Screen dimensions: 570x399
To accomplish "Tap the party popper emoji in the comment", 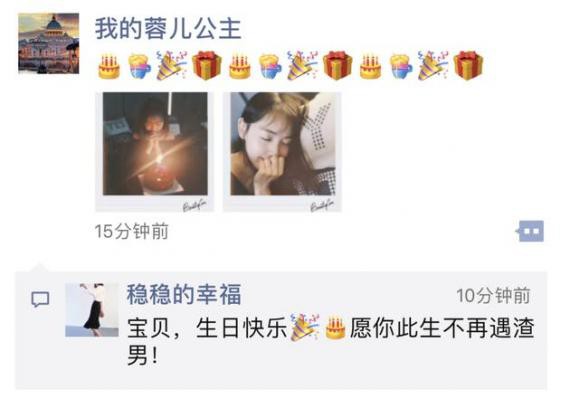I will 305,326.
